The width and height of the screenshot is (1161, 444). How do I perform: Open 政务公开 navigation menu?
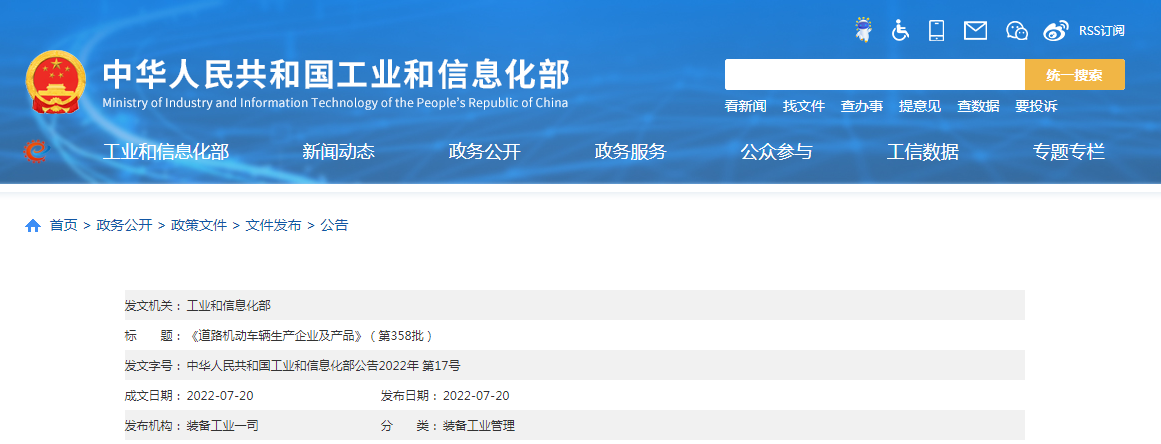[485, 152]
